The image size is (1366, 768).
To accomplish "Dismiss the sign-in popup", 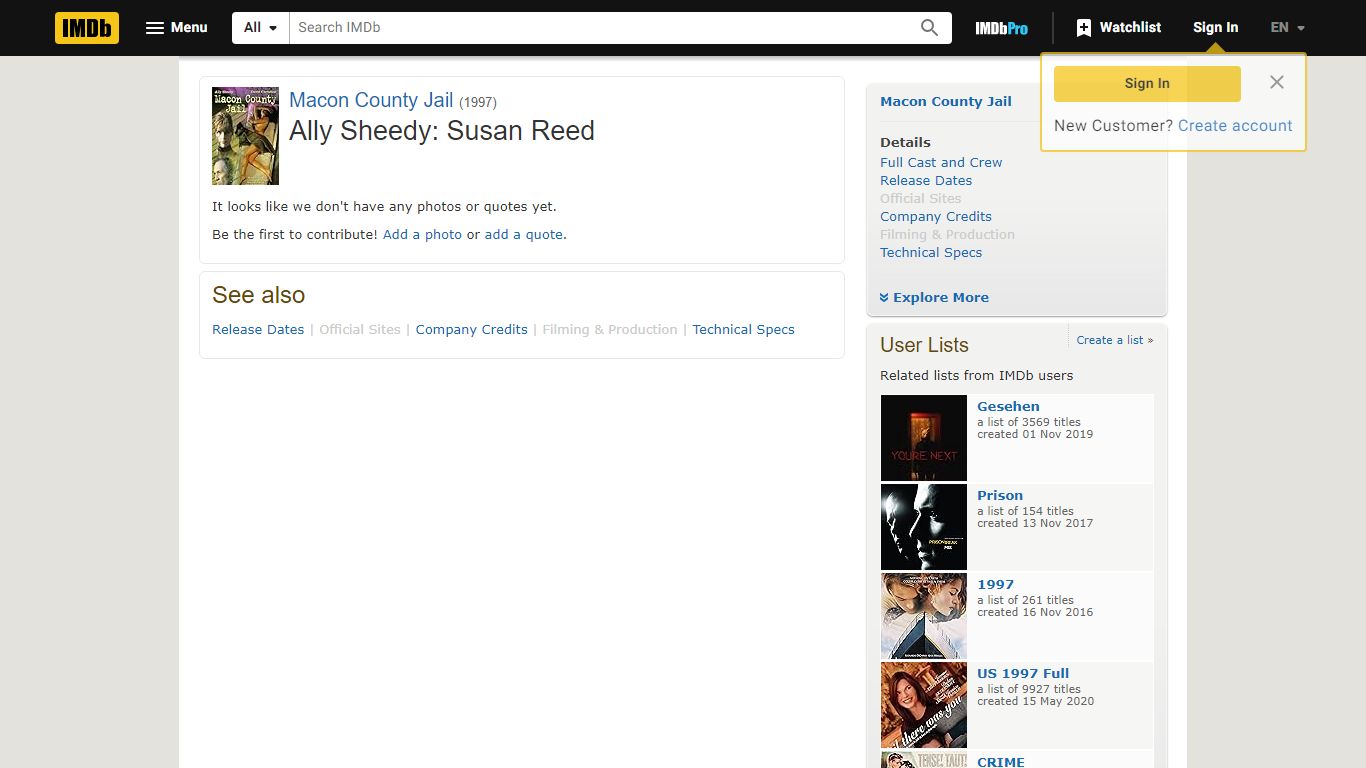I will [x=1277, y=83].
